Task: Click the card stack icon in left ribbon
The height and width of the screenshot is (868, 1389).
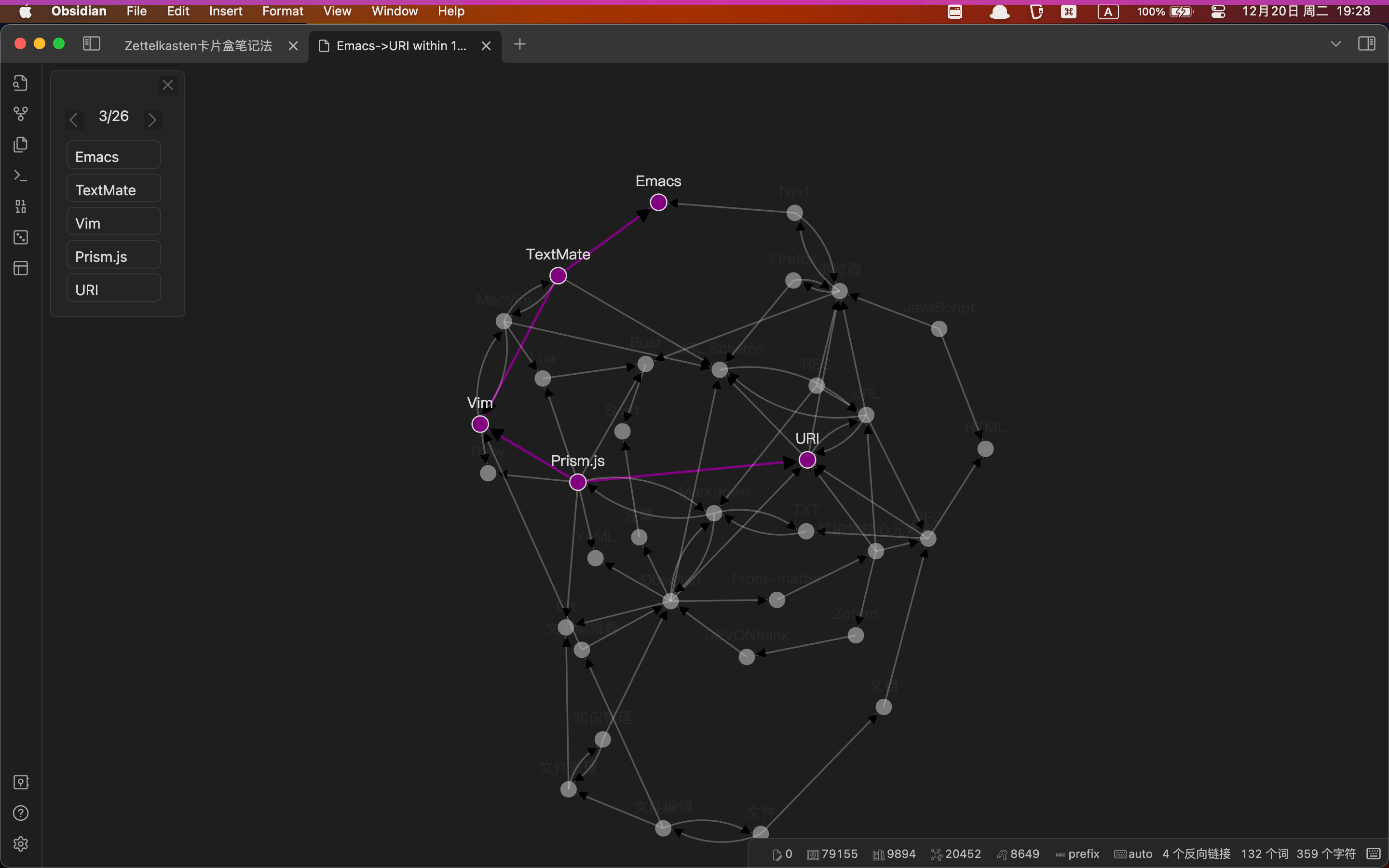Action: (21, 144)
